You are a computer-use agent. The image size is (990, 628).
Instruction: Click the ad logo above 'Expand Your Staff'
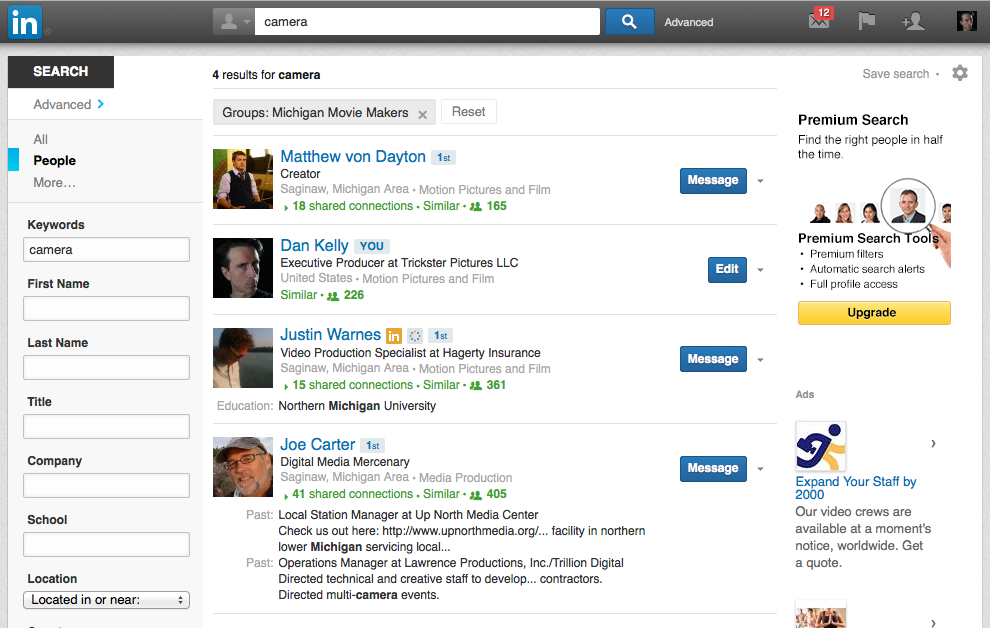pyautogui.click(x=821, y=446)
